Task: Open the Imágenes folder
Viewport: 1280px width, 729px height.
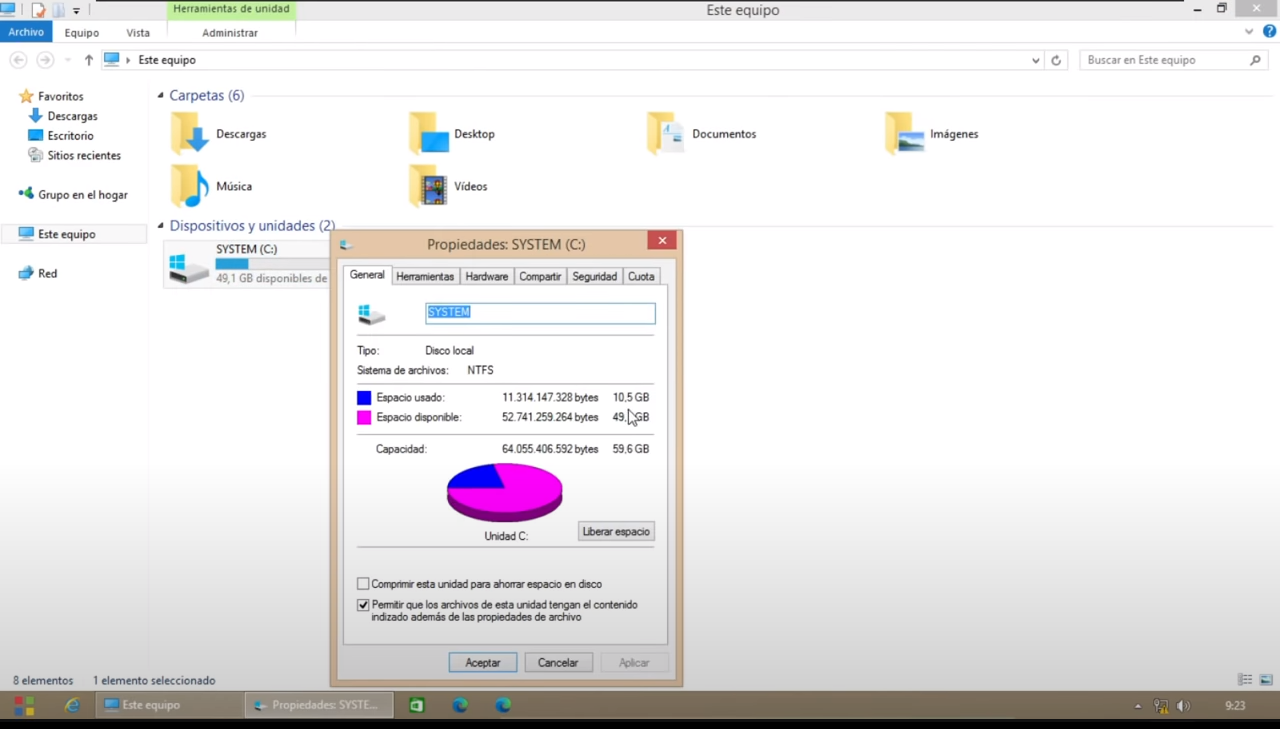Action: coord(952,133)
